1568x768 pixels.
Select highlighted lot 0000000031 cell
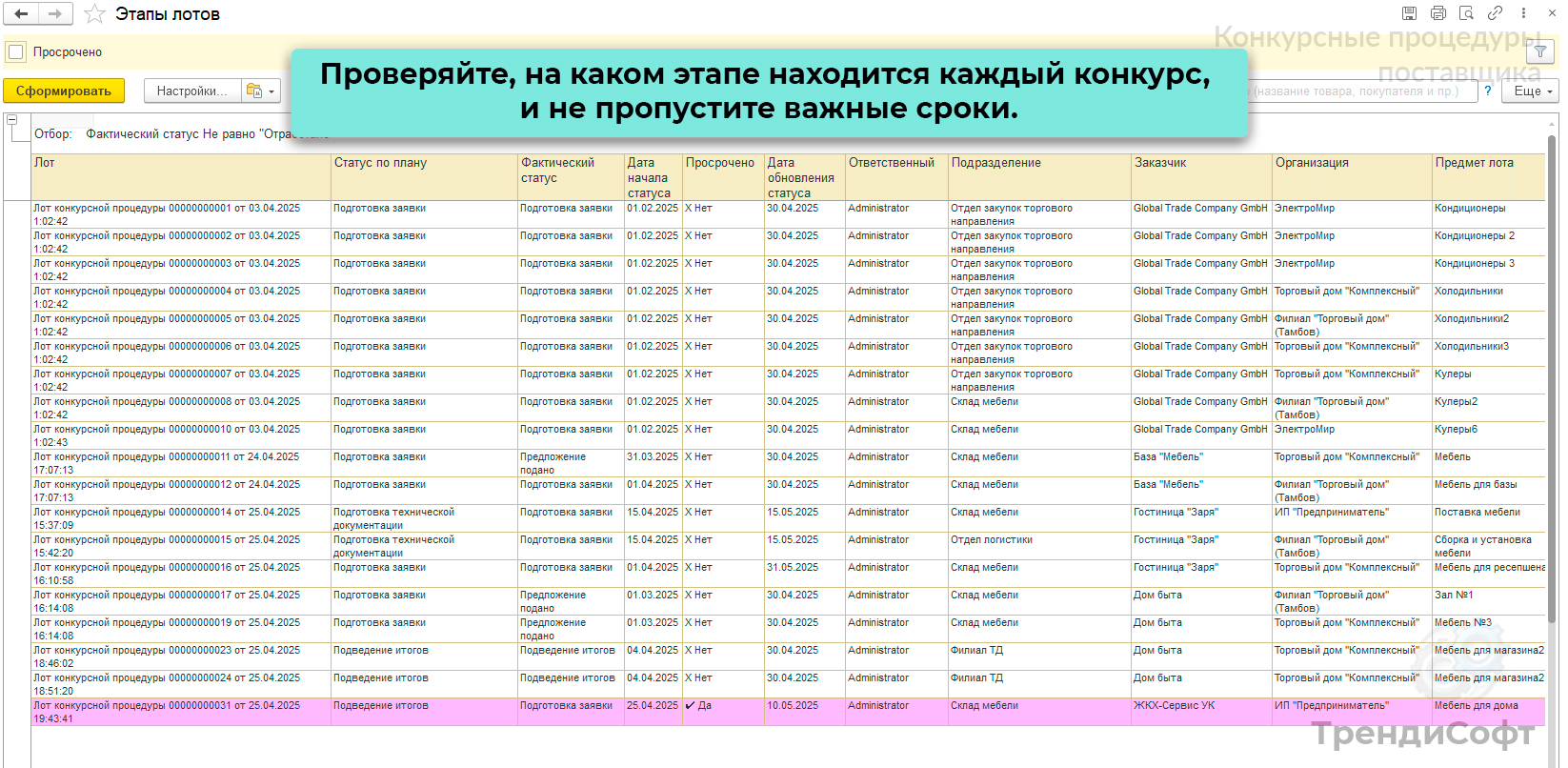181,712
